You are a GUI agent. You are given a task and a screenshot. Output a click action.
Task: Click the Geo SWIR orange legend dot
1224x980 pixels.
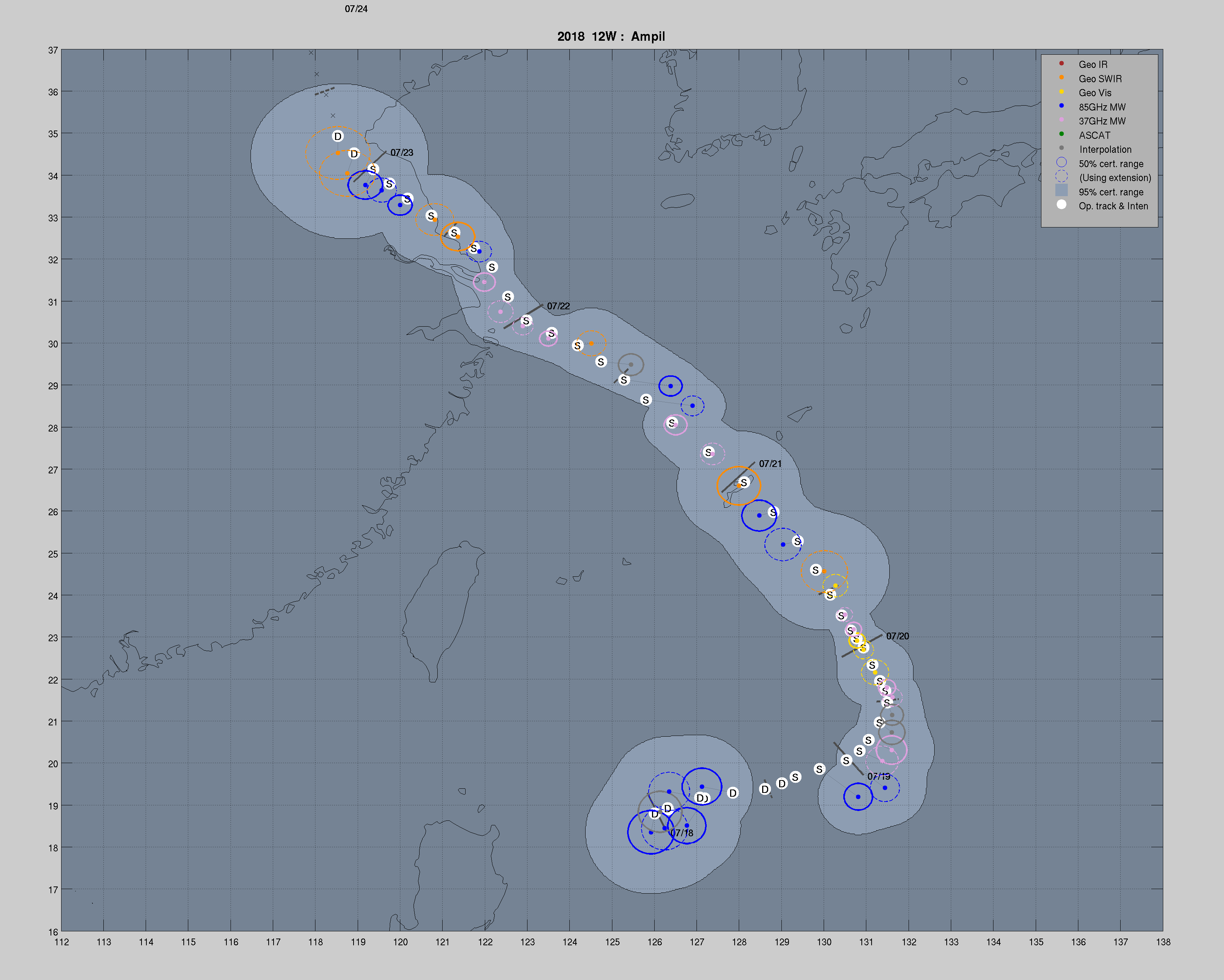[1061, 77]
